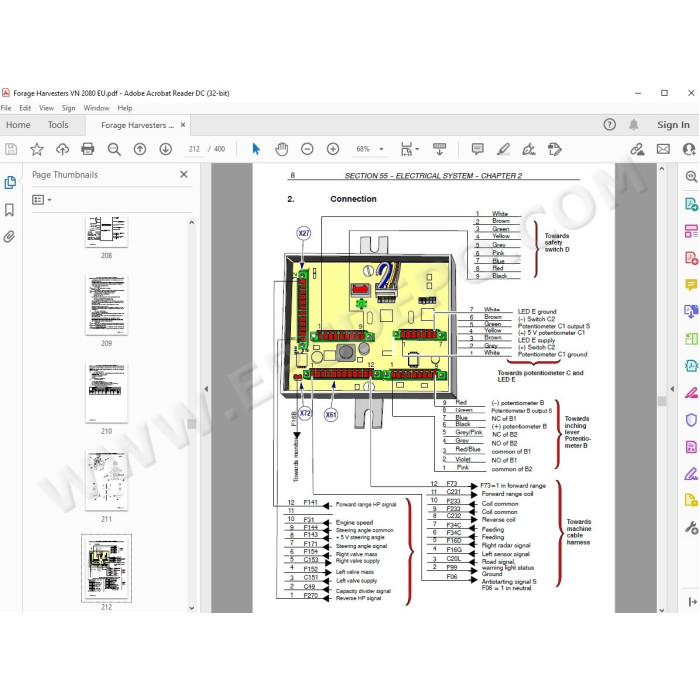Screen dimensions: 700x700
Task: Open the File menu
Action: click(6, 108)
